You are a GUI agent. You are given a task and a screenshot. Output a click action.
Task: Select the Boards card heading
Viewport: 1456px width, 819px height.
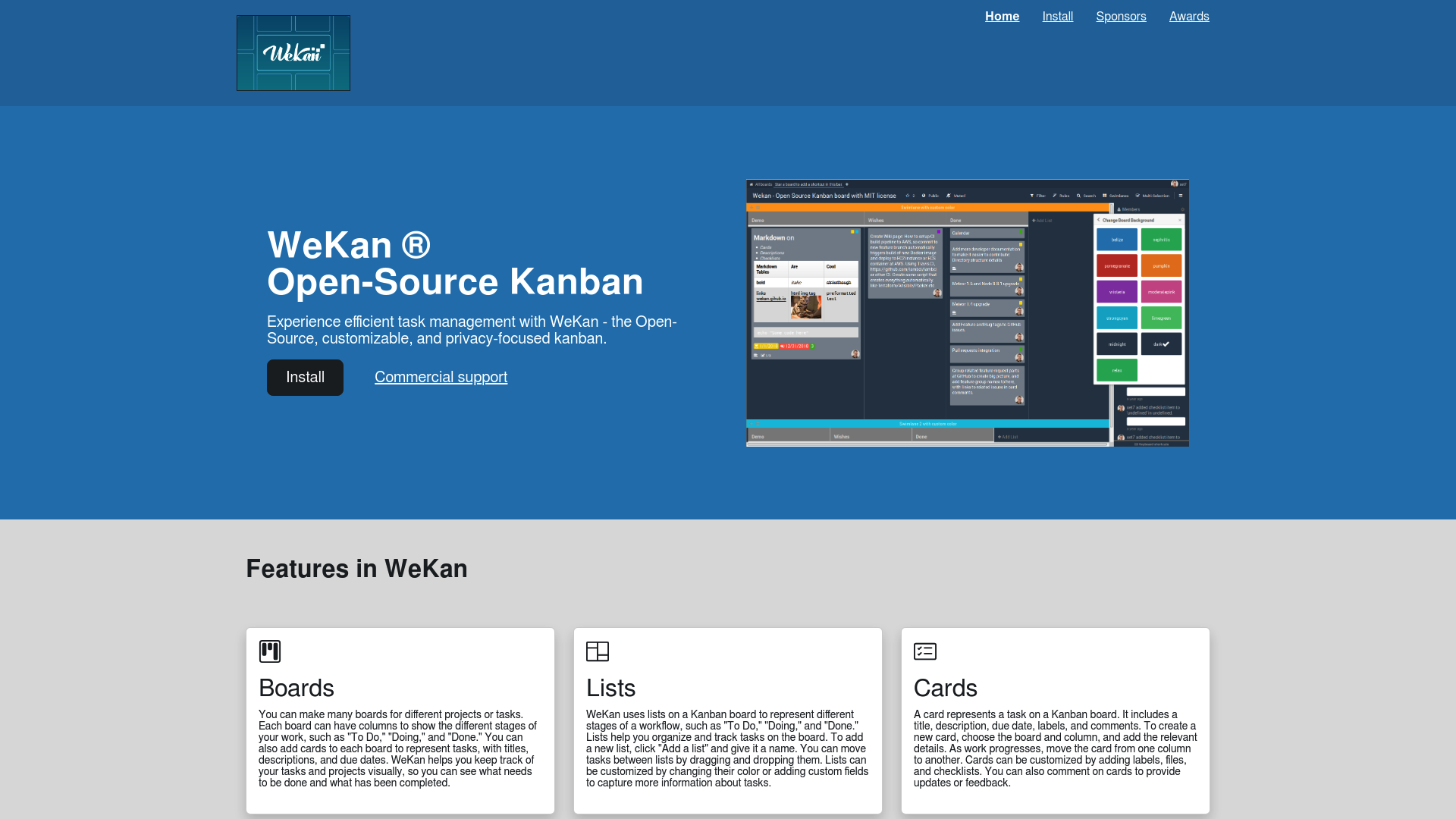(297, 688)
